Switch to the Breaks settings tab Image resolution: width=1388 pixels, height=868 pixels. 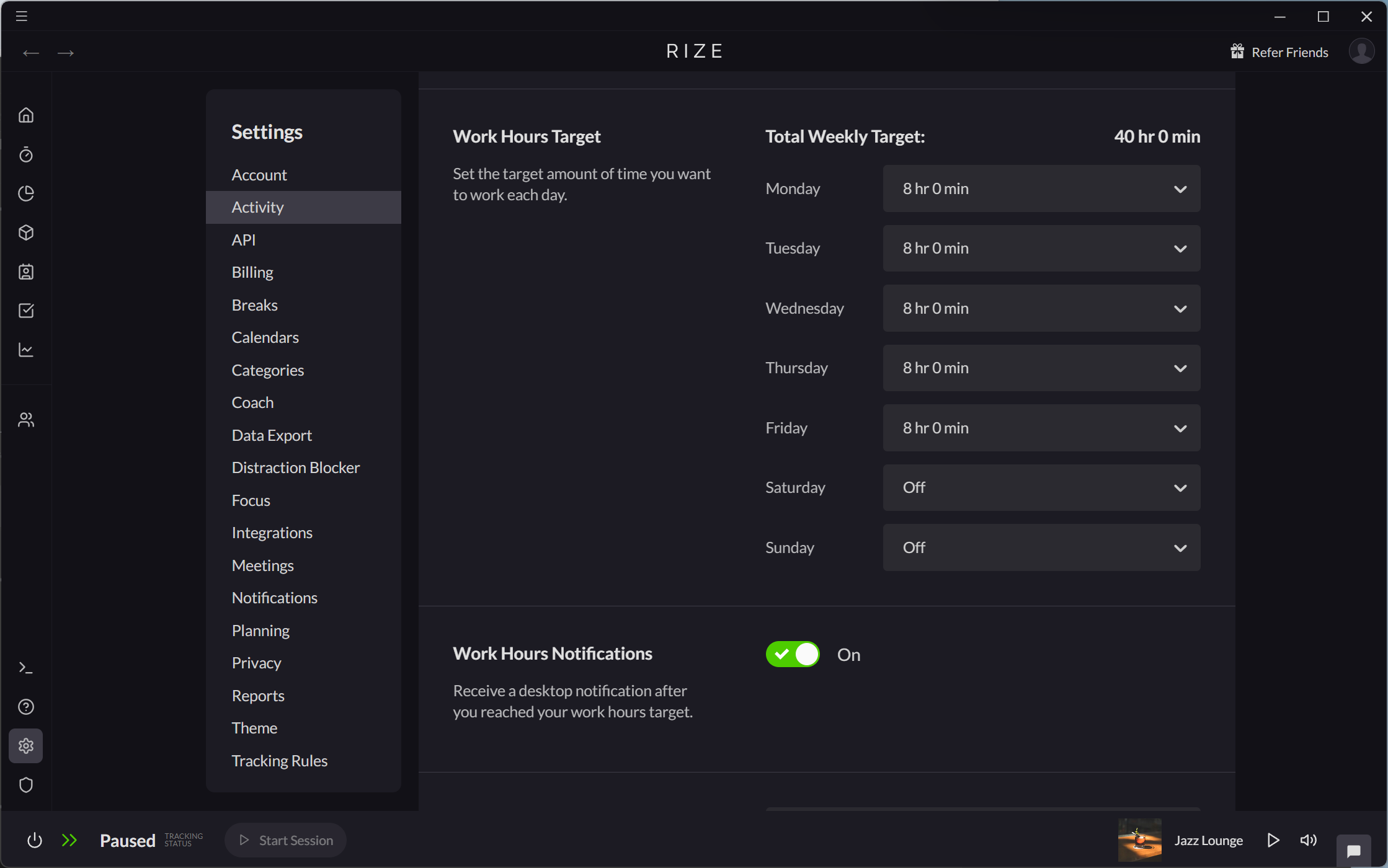[254, 304]
